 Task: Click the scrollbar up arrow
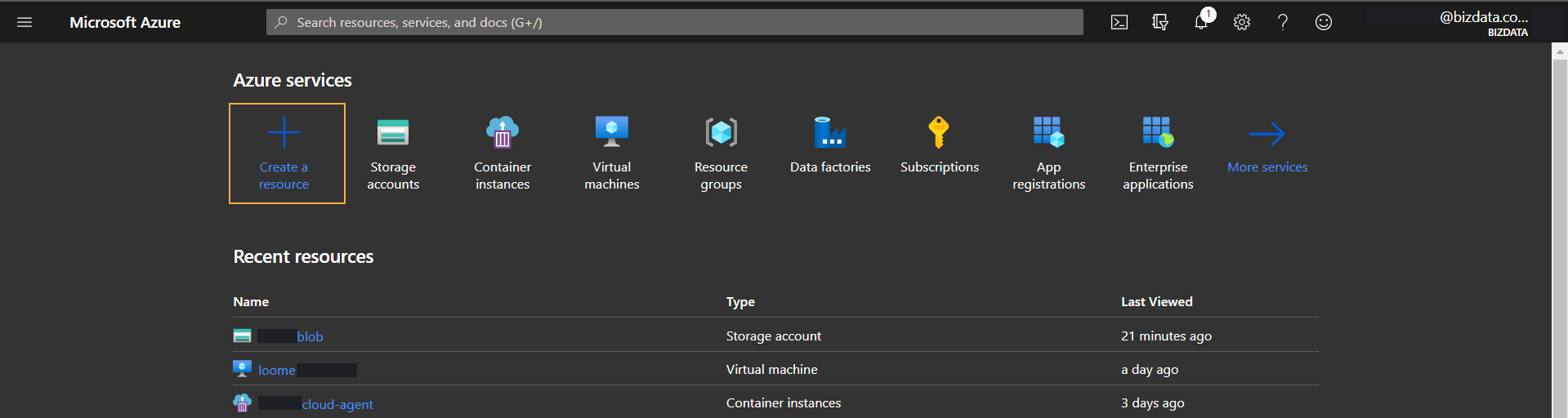pos(1560,51)
